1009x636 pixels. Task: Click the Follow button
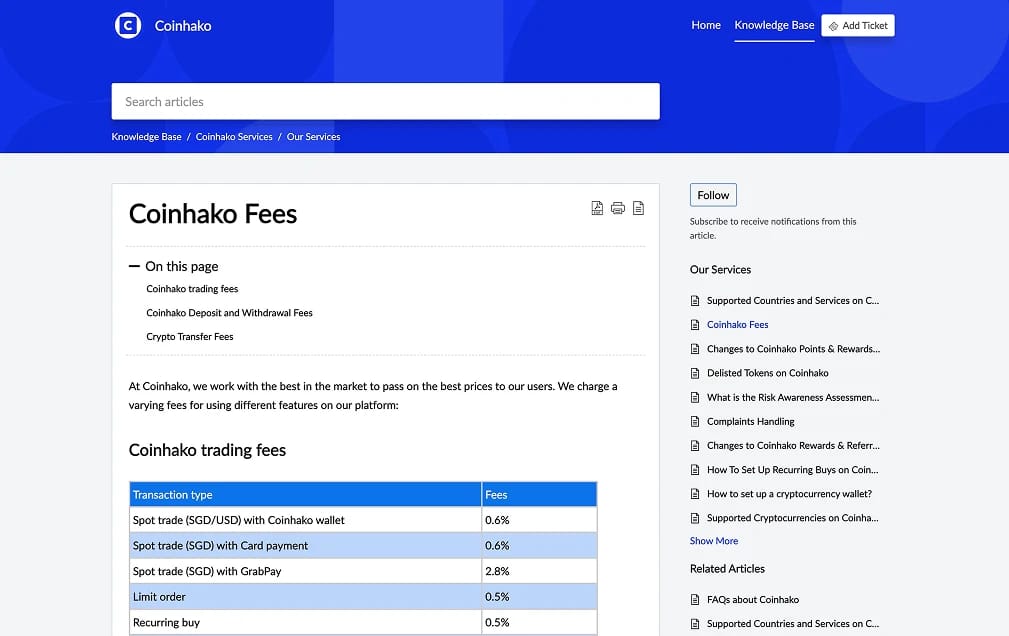click(x=713, y=195)
